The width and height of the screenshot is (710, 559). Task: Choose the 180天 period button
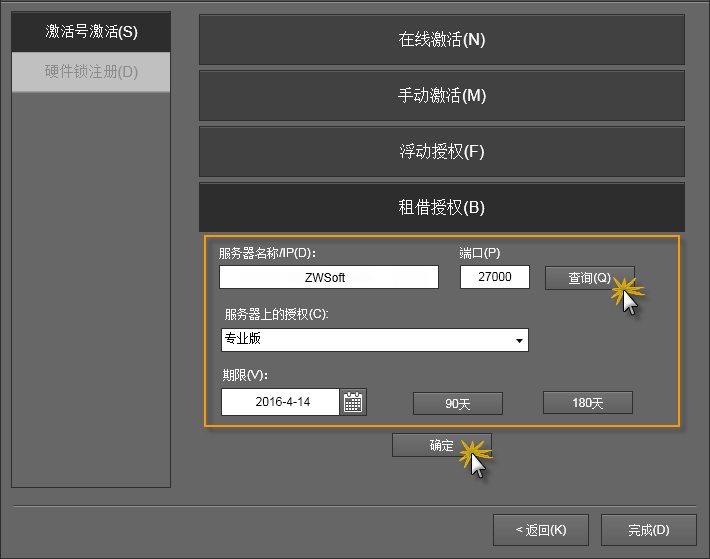(x=587, y=402)
